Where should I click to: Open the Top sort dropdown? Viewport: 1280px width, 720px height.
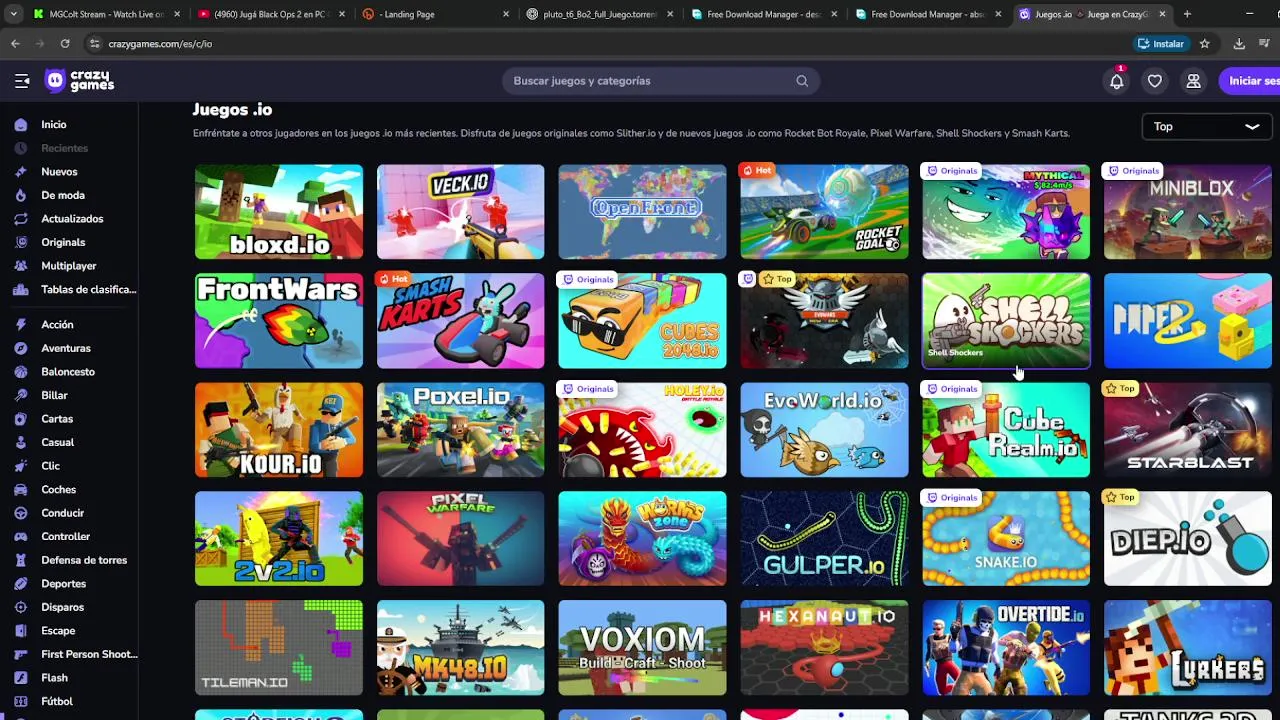coord(1207,127)
